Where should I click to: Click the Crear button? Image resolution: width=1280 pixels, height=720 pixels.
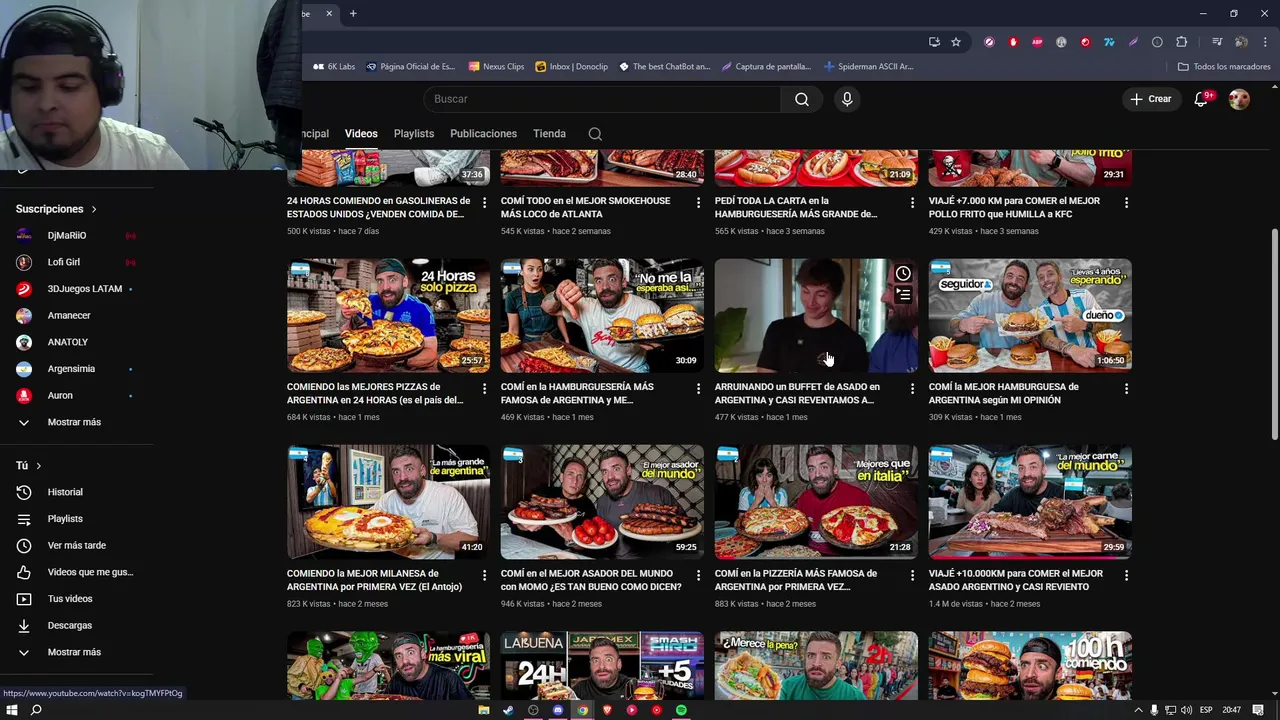tap(1150, 99)
